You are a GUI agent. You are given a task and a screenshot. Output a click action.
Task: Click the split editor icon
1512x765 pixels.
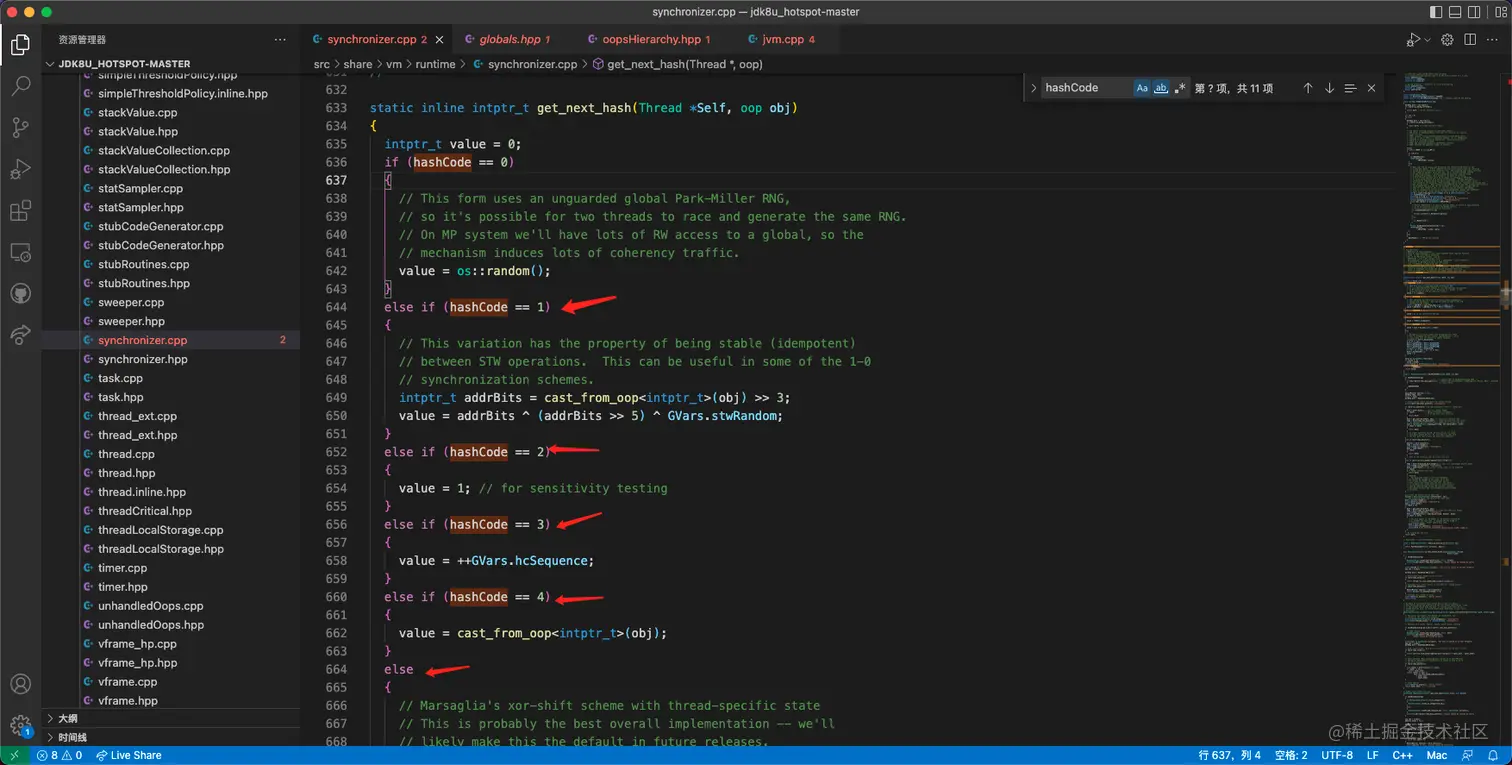[x=1470, y=39]
